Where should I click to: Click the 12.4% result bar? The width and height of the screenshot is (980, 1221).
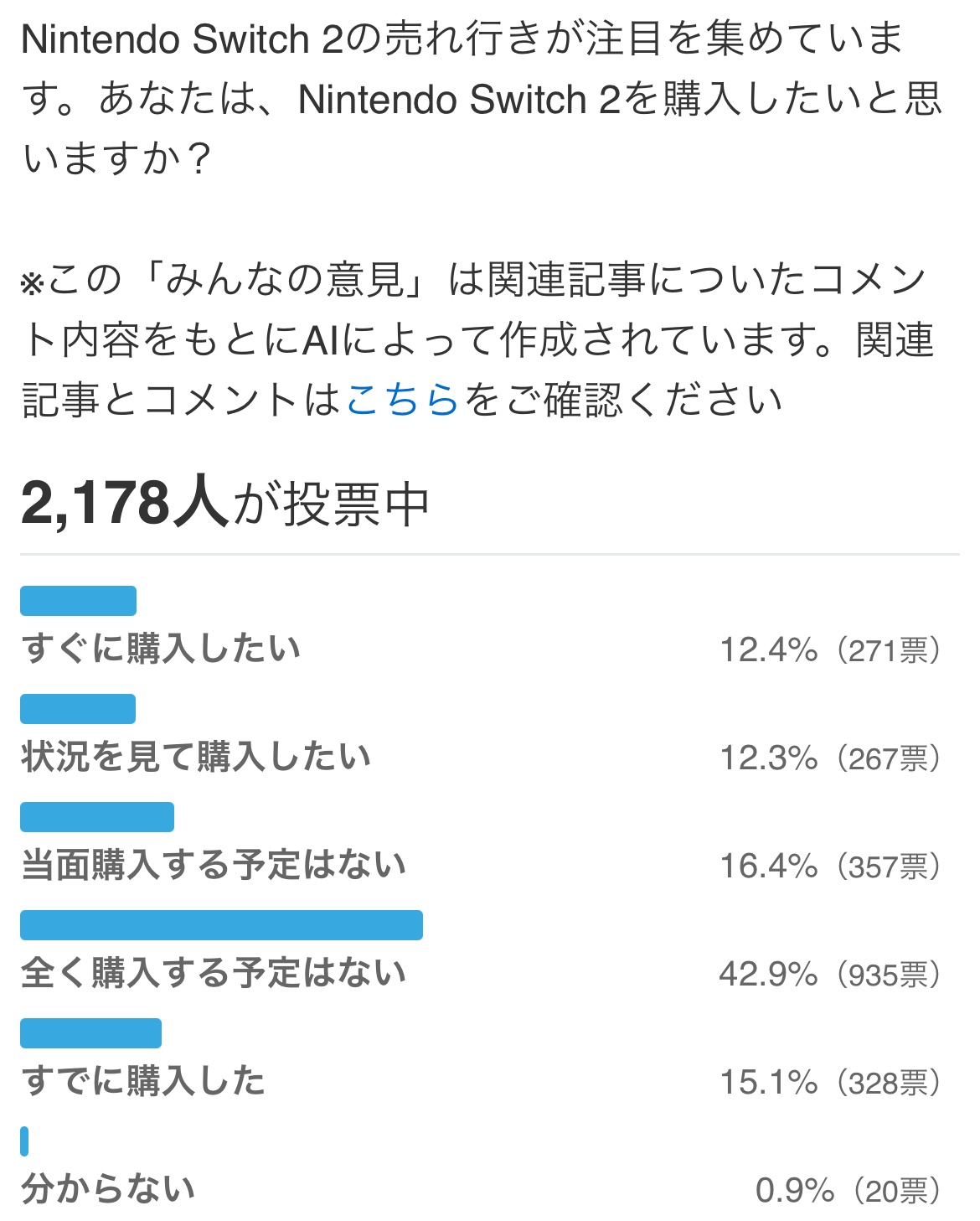78,601
